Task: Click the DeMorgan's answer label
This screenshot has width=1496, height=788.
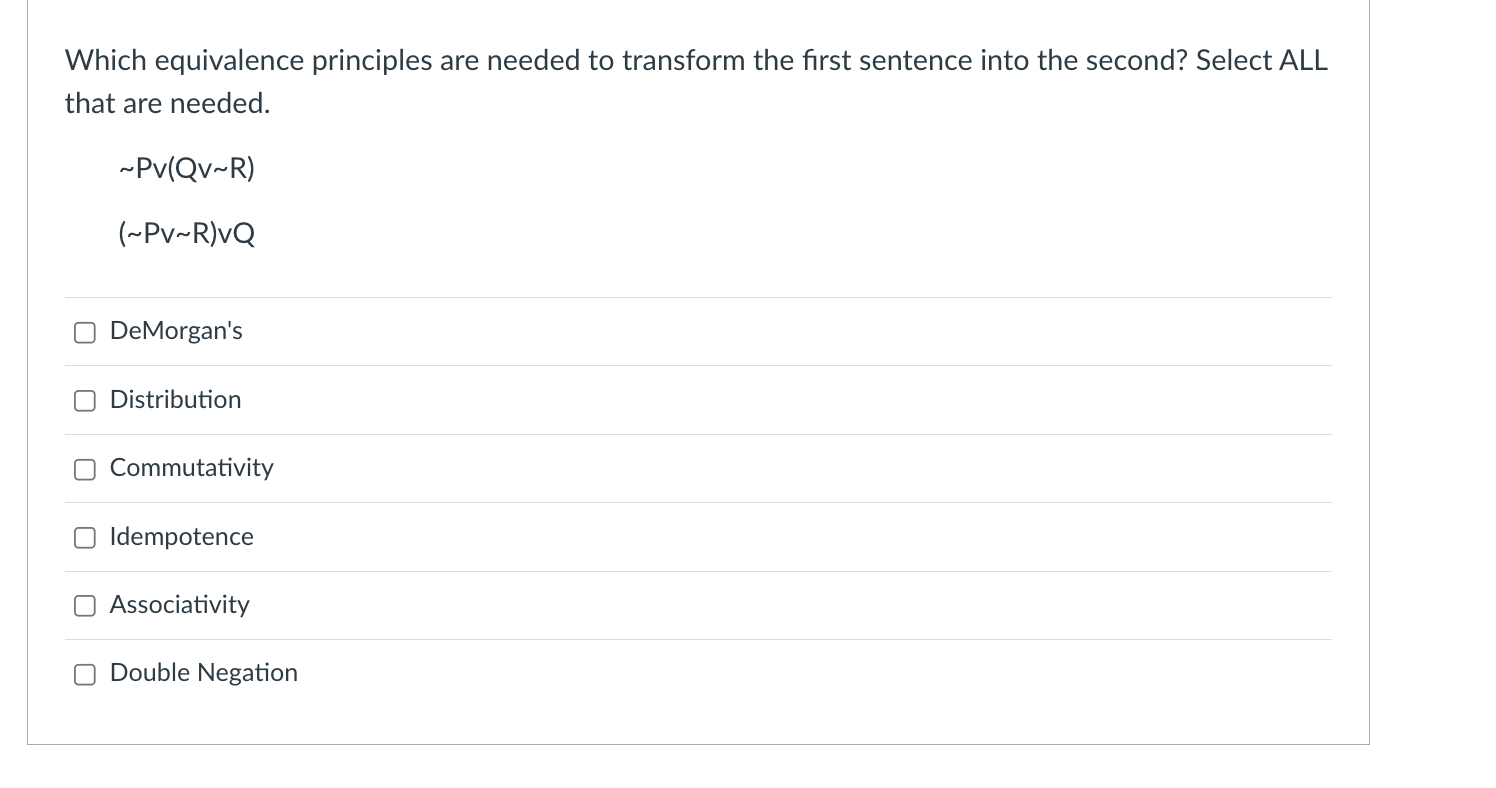Action: [176, 331]
